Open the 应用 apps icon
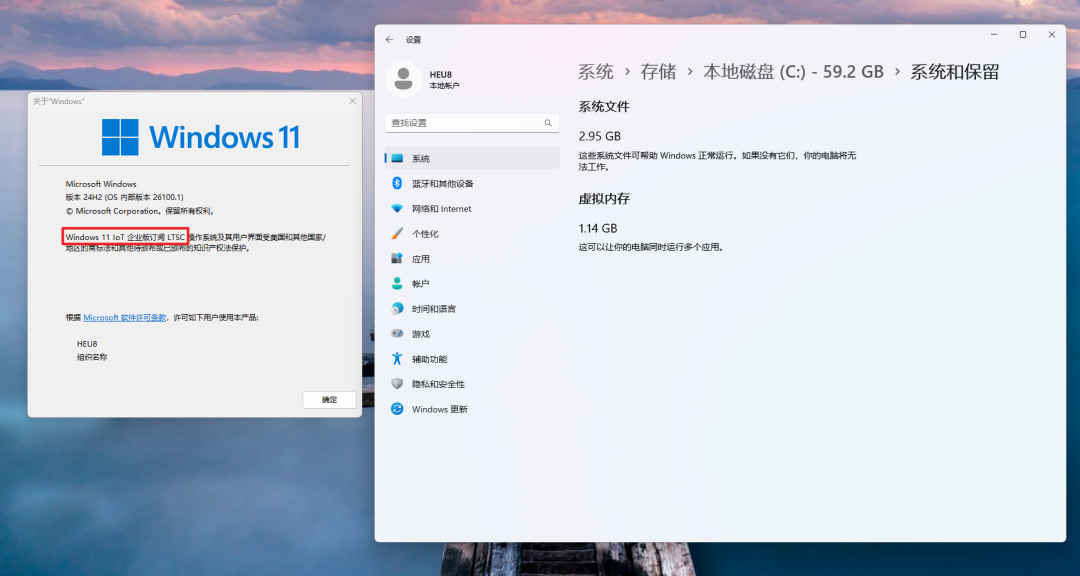This screenshot has height=576, width=1080. pos(397,258)
